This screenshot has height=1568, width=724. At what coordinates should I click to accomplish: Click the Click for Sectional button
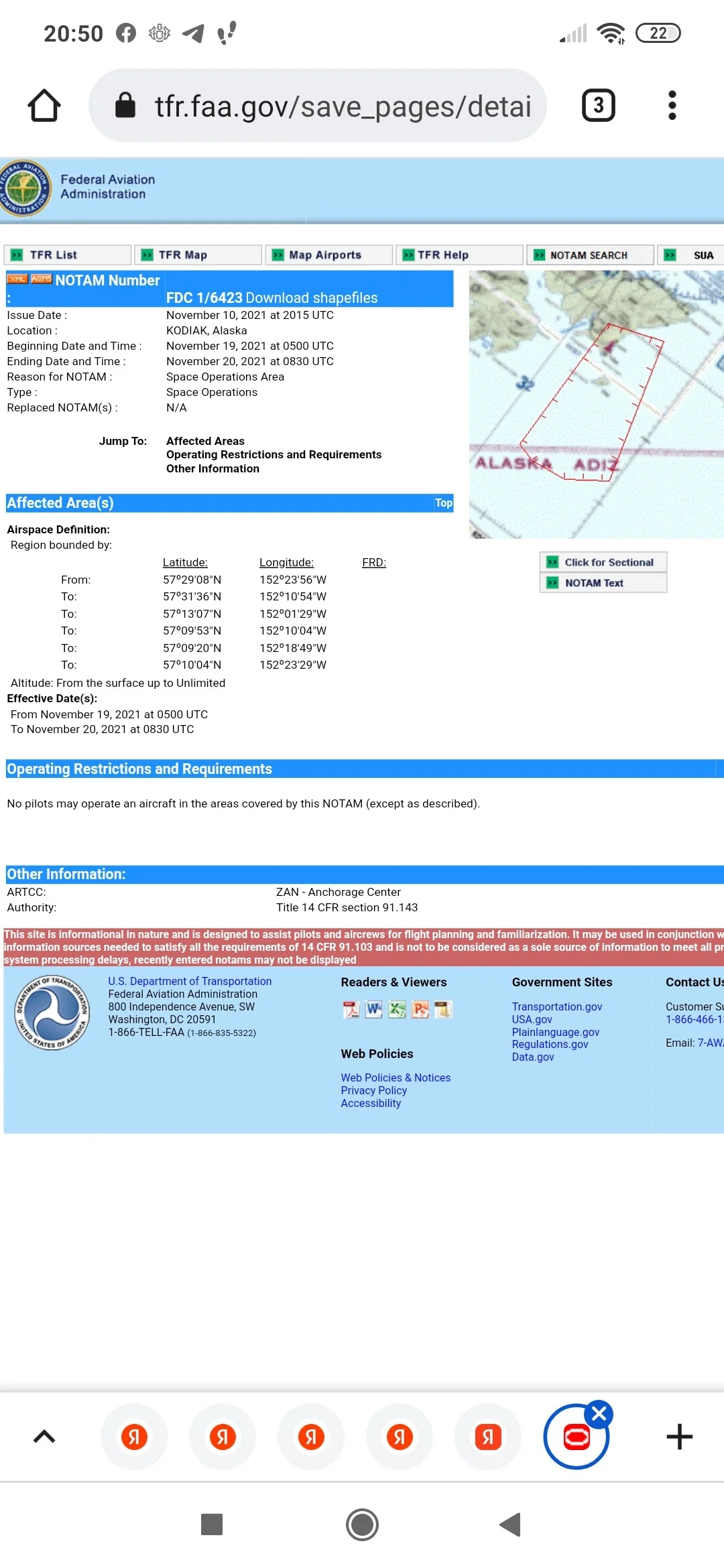603,562
